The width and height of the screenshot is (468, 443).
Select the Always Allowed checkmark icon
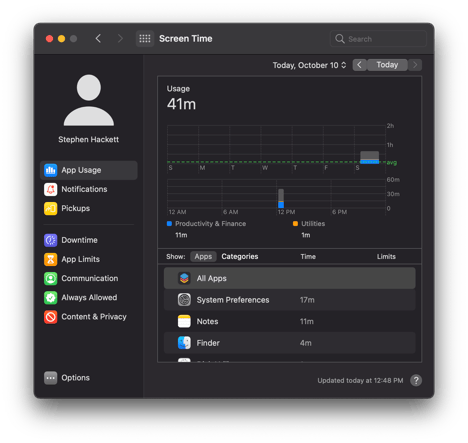(x=51, y=298)
